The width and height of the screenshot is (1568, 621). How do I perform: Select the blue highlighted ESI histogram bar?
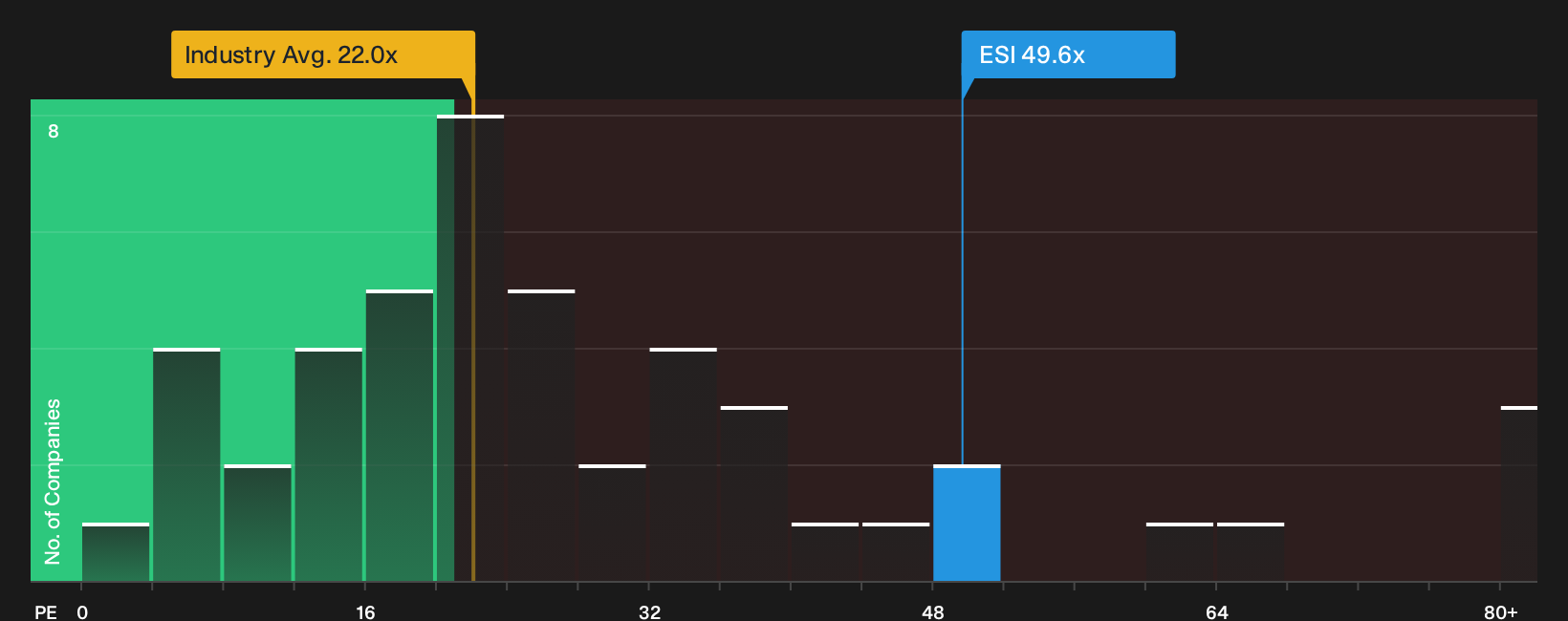(967, 523)
